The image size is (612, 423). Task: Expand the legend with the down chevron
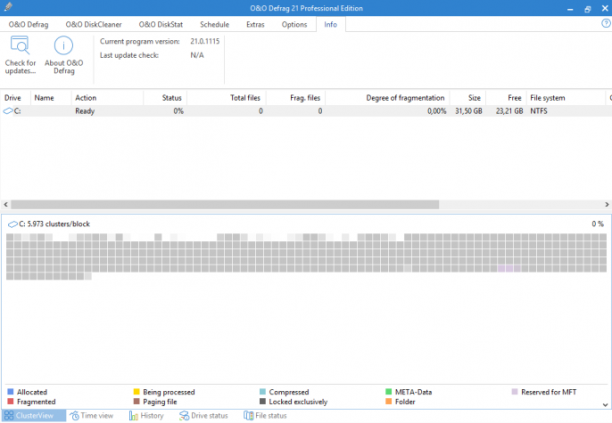coord(605,405)
